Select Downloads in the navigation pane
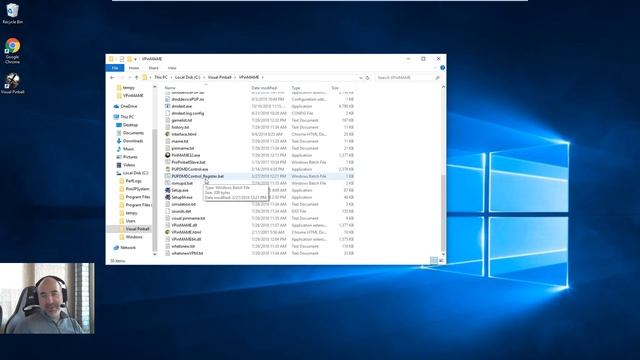 tap(133, 141)
